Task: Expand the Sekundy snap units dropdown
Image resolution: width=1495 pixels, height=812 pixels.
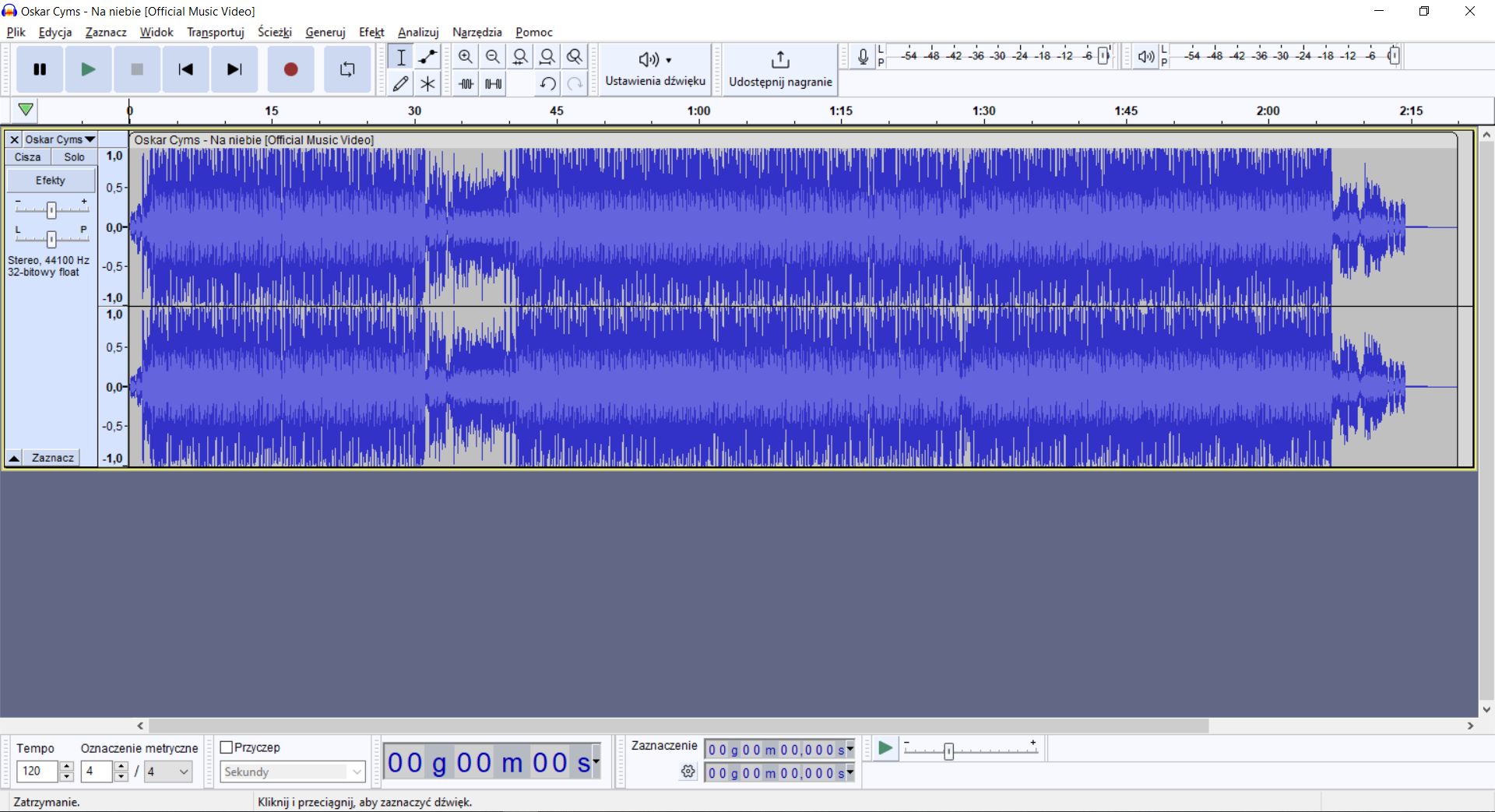Action: coord(292,772)
